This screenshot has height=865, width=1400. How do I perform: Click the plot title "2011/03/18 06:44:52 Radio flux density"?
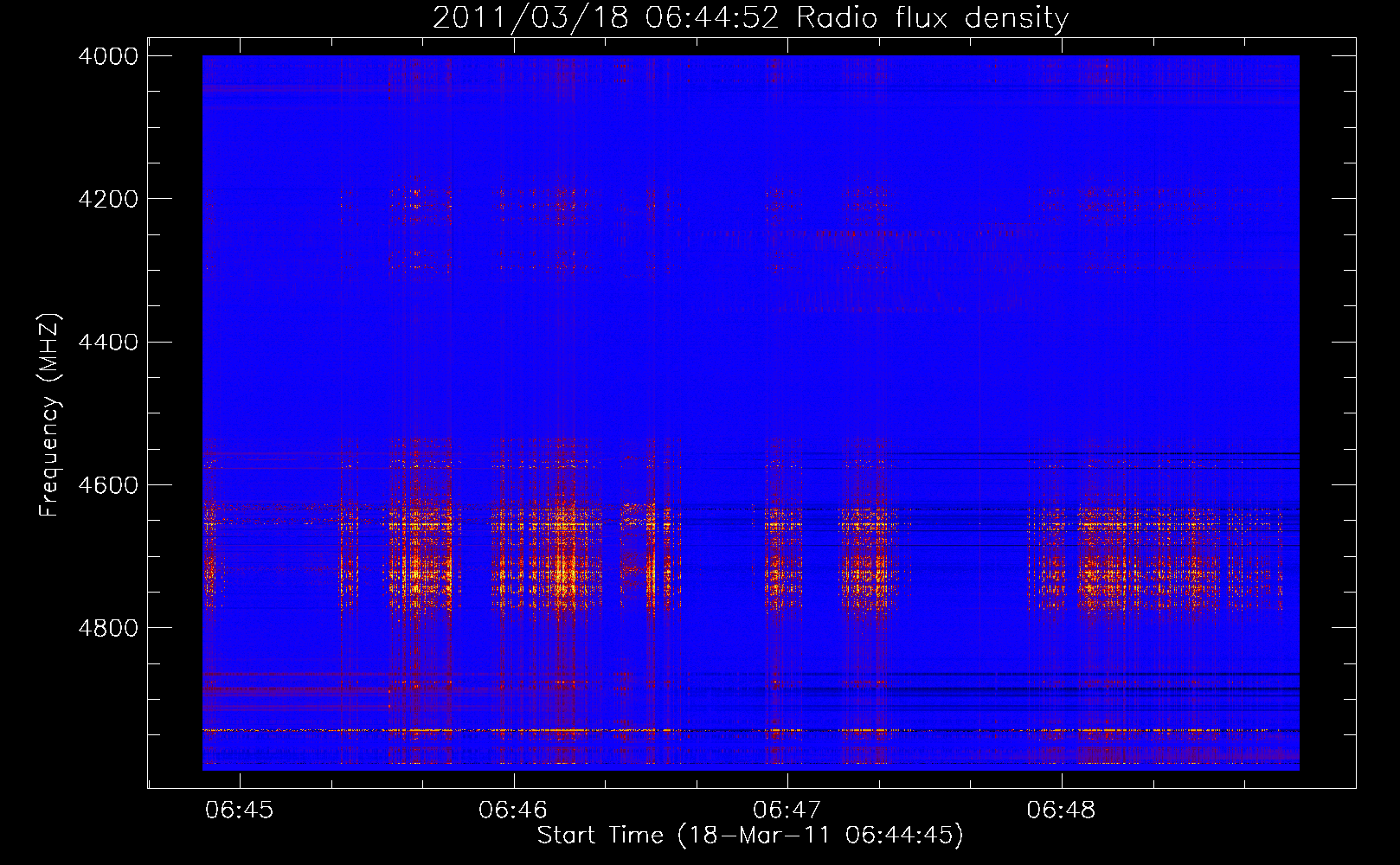pos(750,17)
